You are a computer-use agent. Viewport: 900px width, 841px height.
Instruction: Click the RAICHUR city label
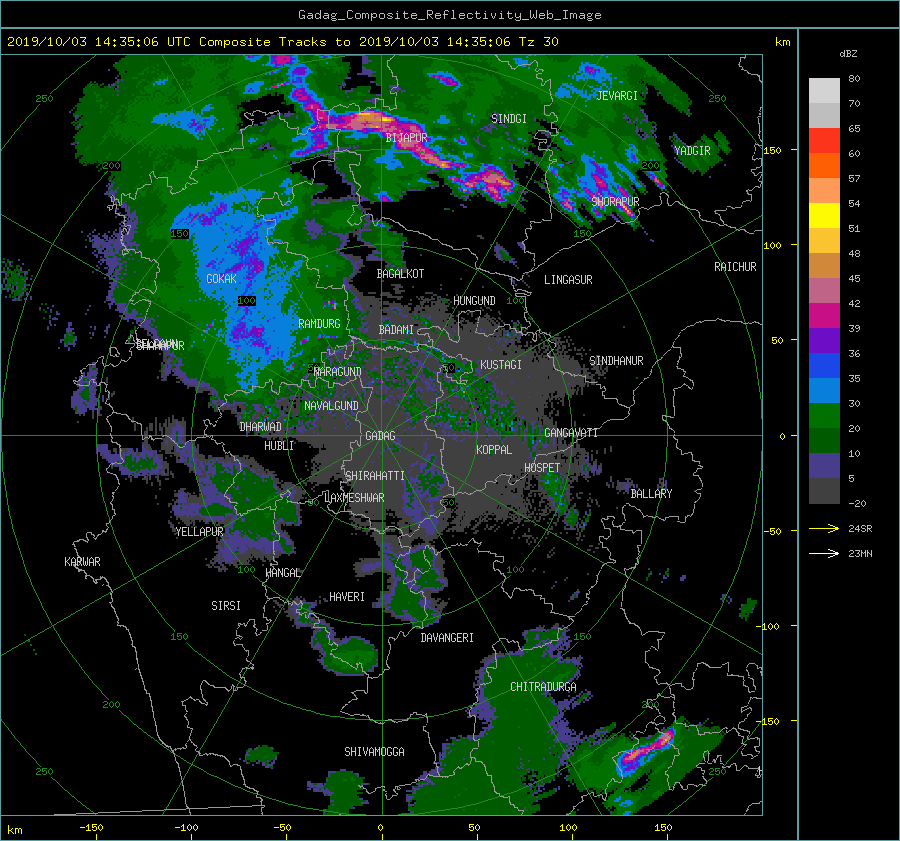pos(735,267)
